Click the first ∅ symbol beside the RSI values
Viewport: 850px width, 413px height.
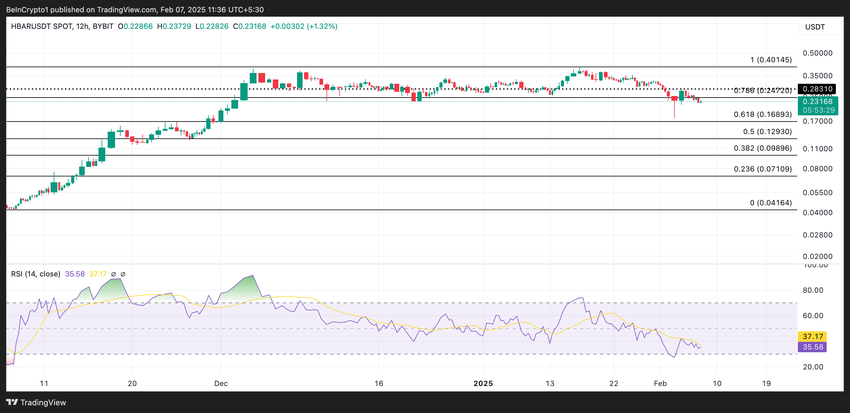[x=113, y=273]
